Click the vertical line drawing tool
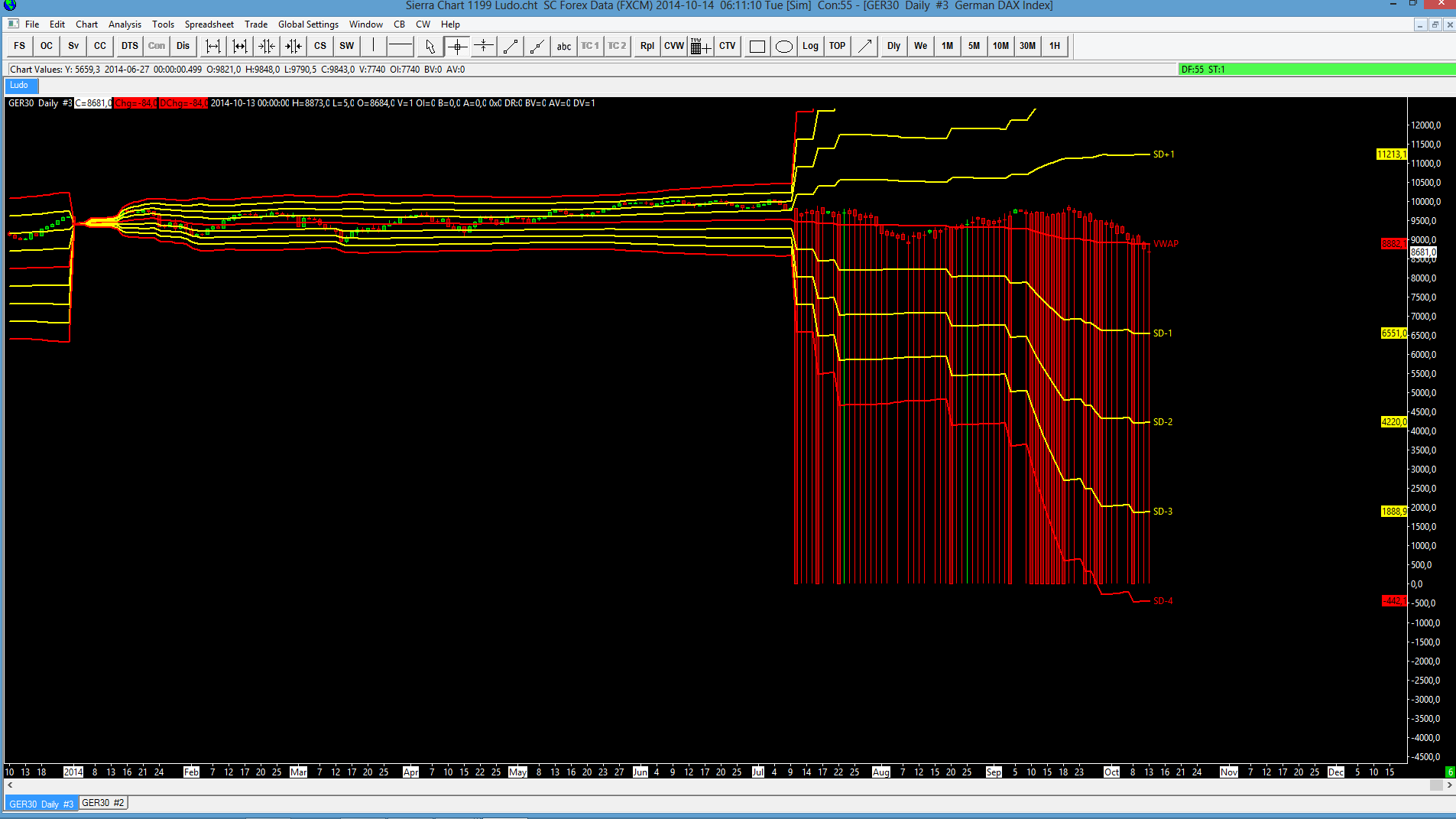 (x=373, y=46)
